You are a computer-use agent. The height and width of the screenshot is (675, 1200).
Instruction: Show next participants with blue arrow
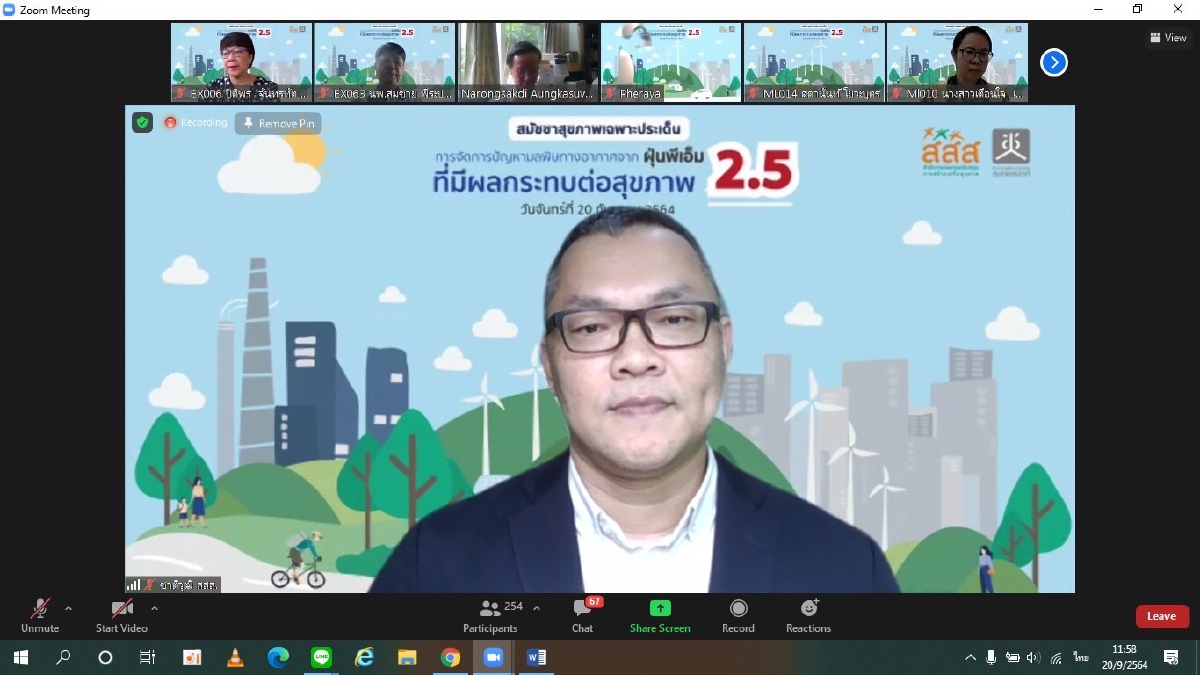(1053, 63)
